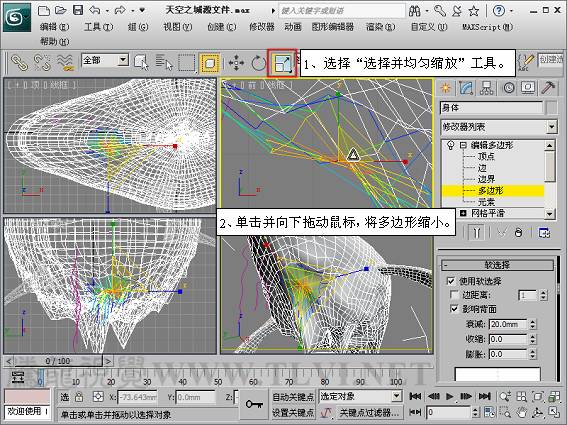Open a file with the folder icon
This screenshot has height=425, width=567.
(60, 10)
